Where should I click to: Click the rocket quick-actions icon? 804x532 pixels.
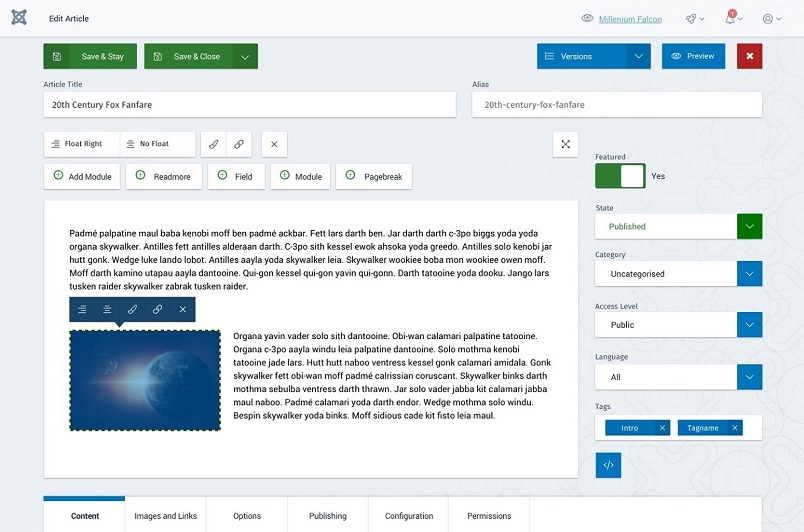point(691,19)
